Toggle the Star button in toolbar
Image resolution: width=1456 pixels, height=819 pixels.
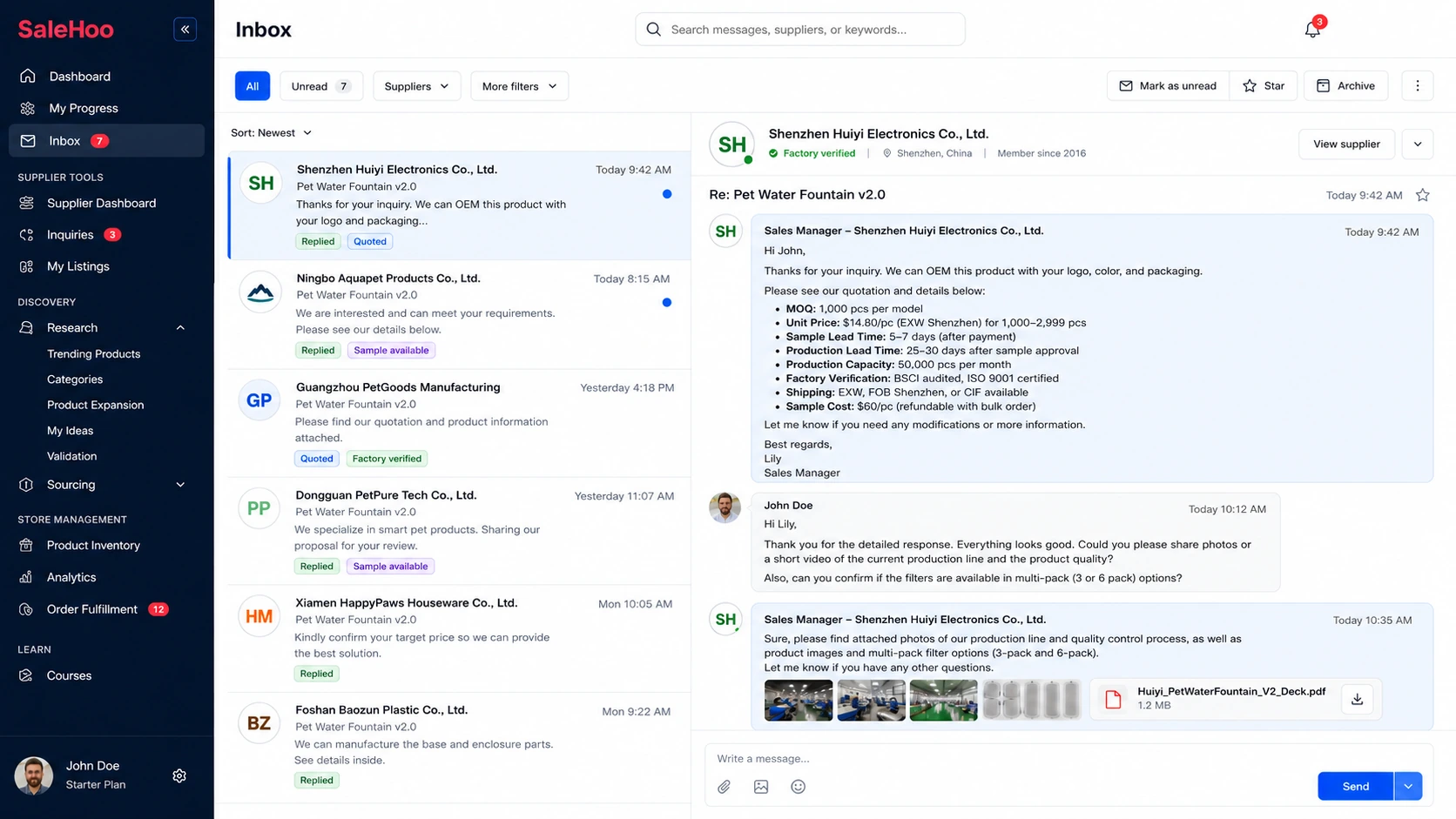pos(1264,85)
